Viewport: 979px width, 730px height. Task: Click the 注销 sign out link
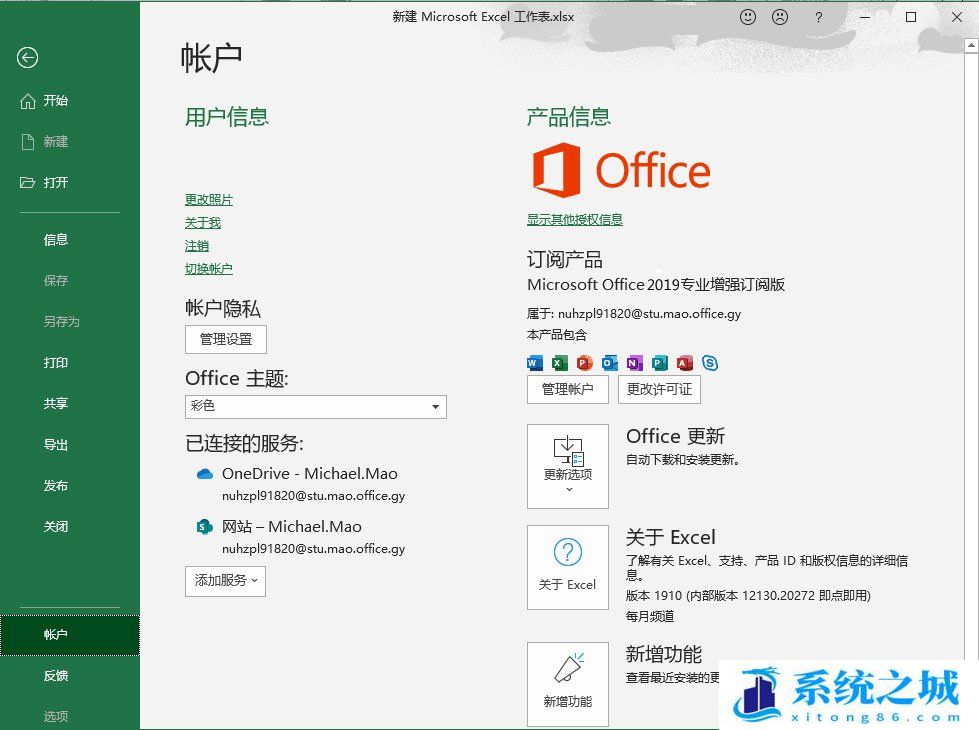pos(197,246)
